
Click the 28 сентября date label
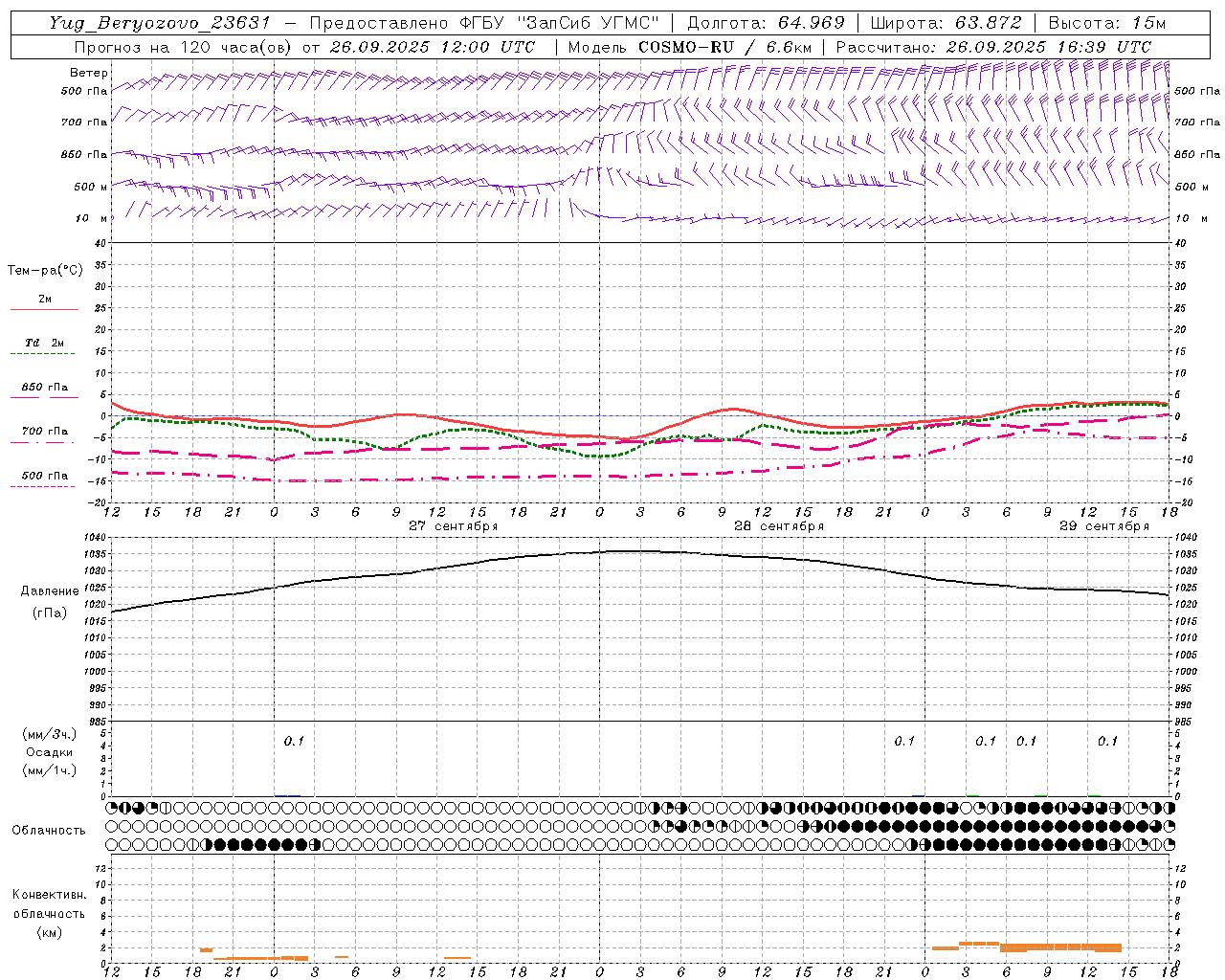tap(779, 526)
